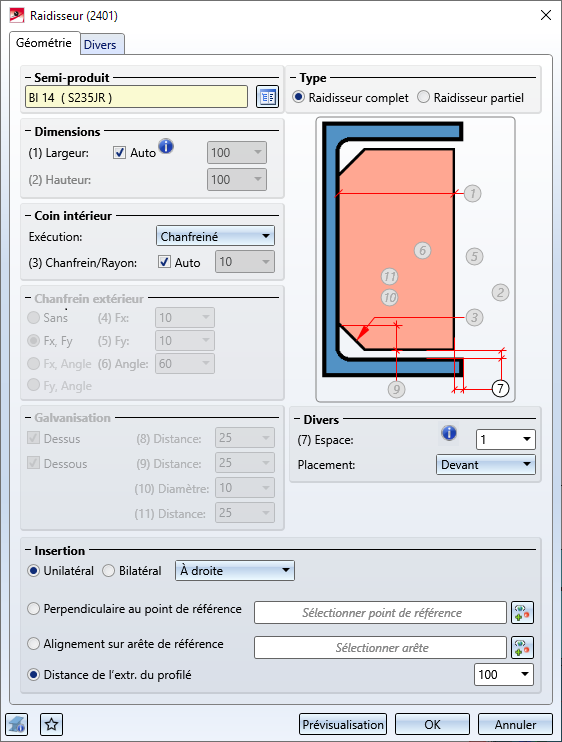Select Raidisseur partiel option
562x742 pixels.
(x=423, y=97)
